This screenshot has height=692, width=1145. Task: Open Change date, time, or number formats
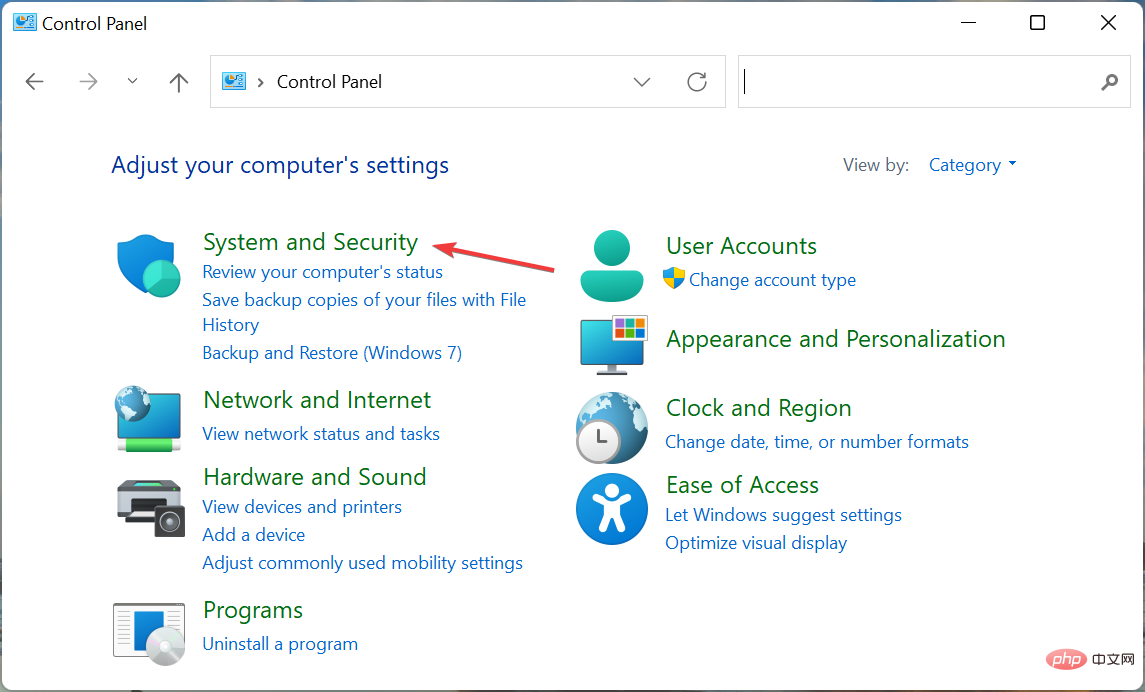coord(817,442)
